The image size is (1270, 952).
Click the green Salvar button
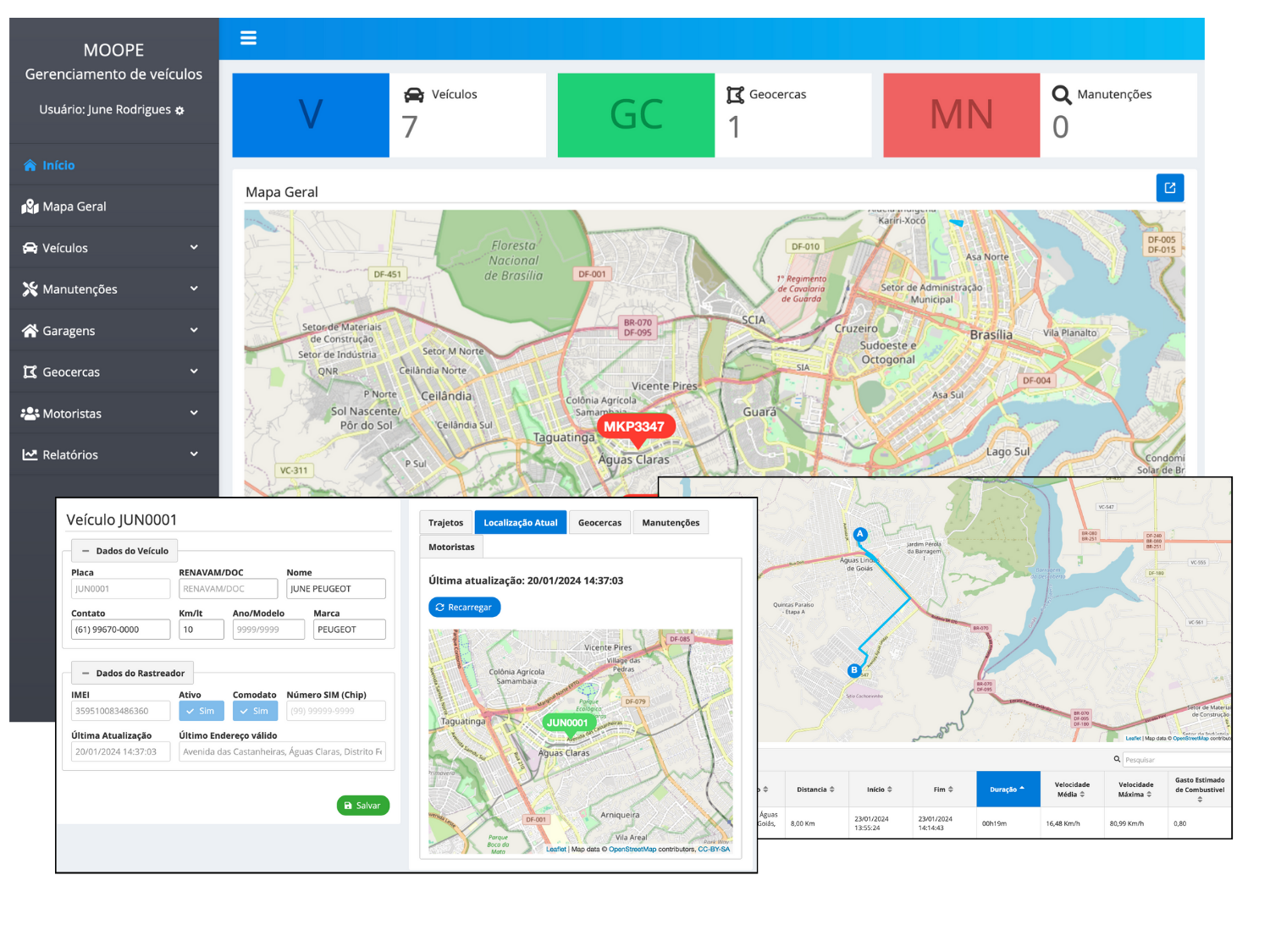tap(363, 806)
